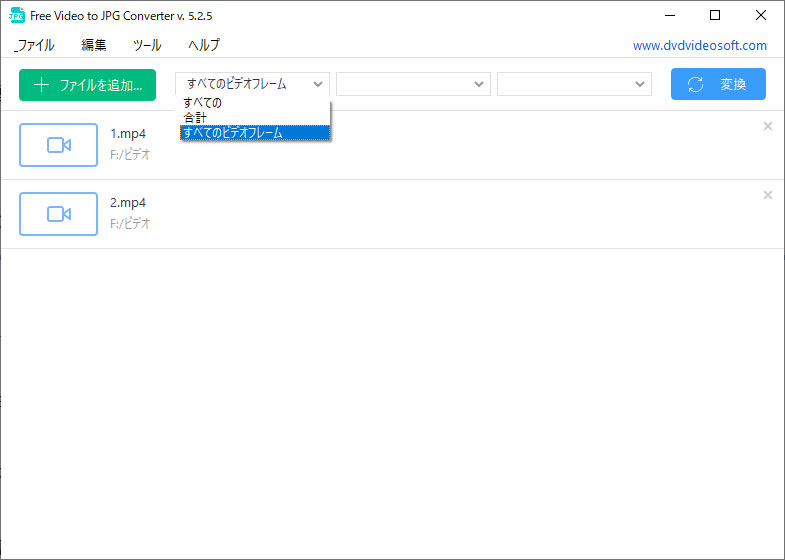Remove 2.mp4 using its X icon
The height and width of the screenshot is (560, 785).
767,195
